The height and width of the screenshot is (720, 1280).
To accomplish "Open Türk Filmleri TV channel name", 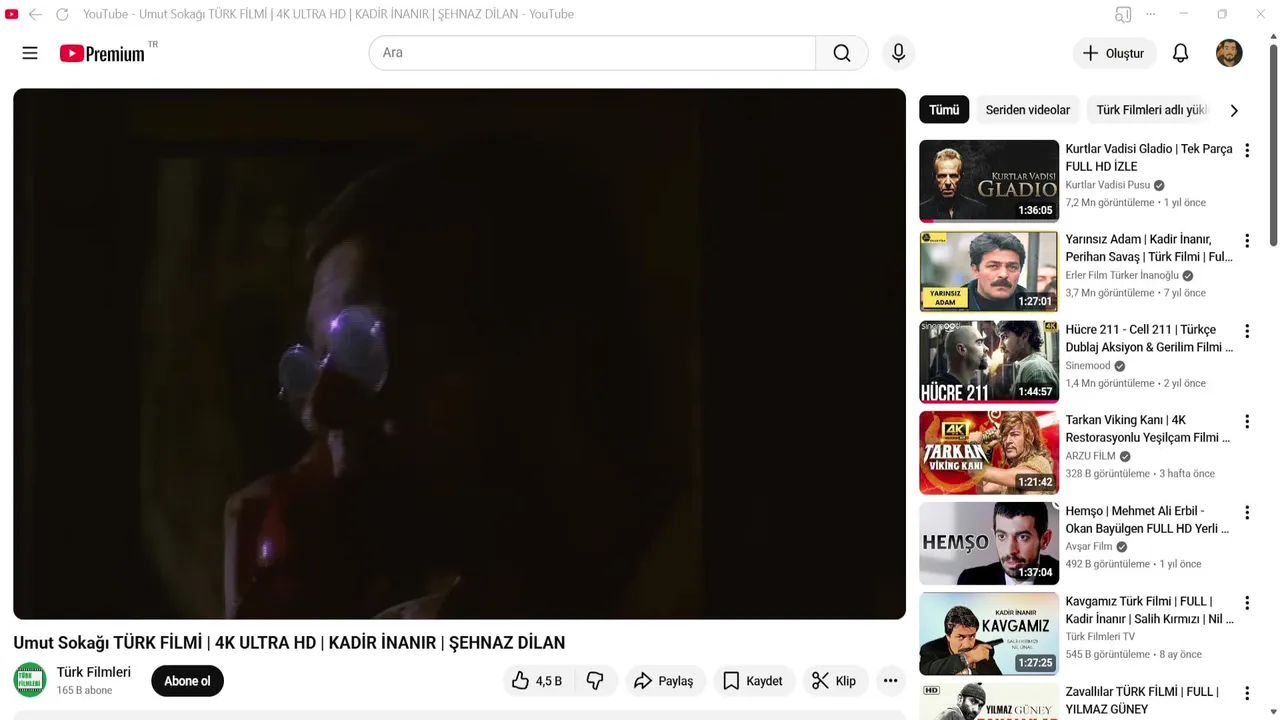I will pos(1100,637).
